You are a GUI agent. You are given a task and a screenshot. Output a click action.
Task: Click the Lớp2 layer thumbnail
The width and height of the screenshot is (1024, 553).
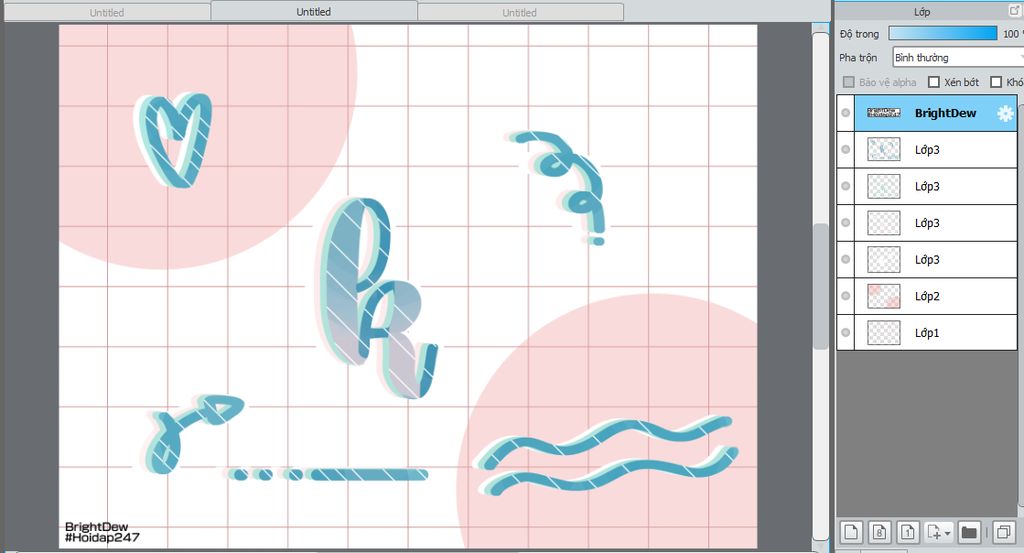[x=884, y=296]
